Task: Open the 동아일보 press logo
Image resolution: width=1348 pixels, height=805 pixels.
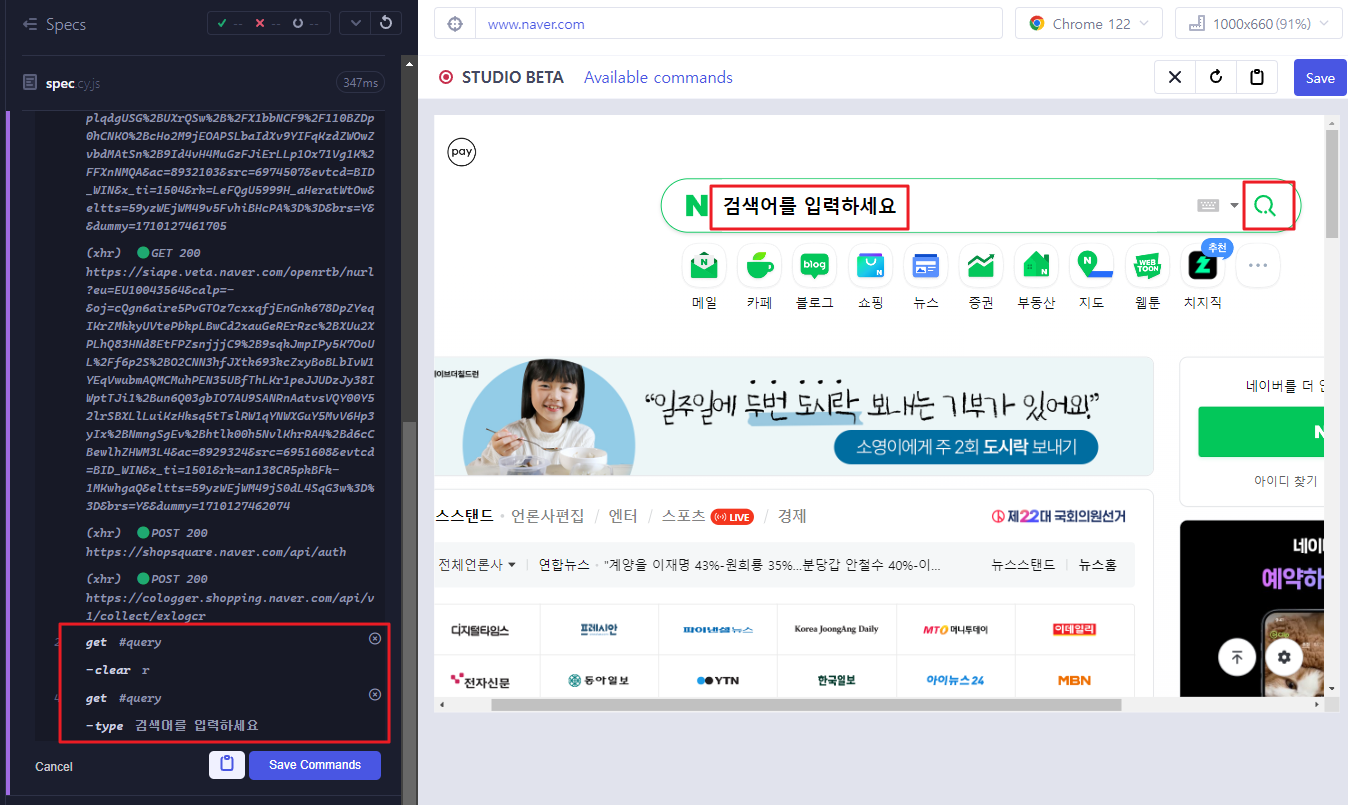Action: click(x=599, y=681)
